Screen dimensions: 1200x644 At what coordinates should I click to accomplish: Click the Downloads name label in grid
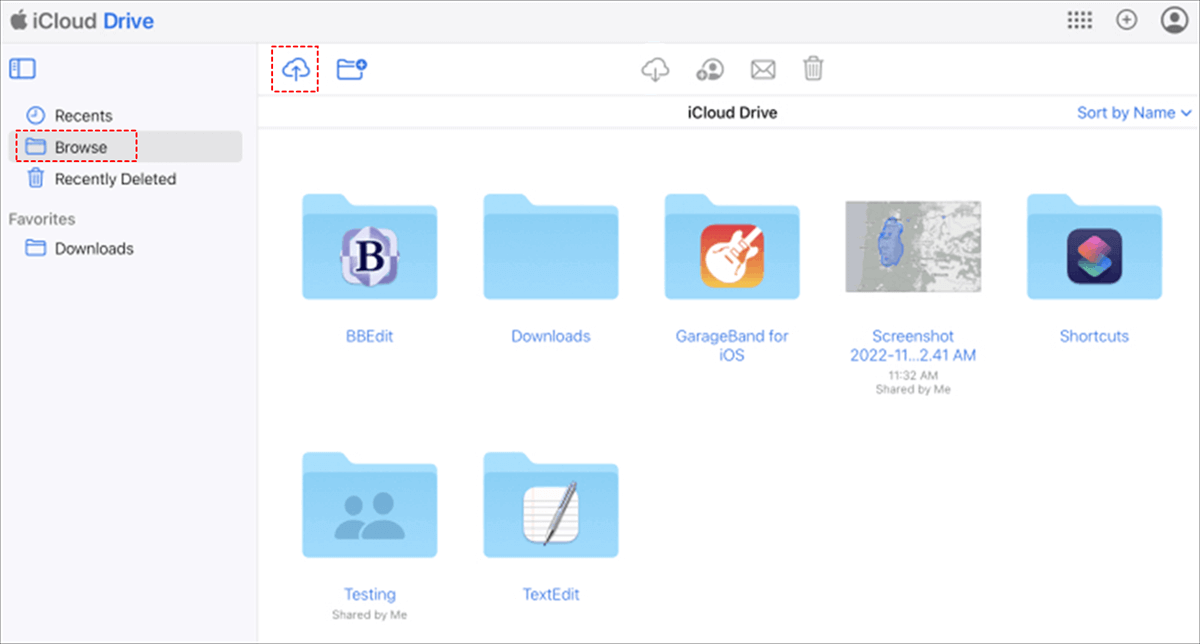[551, 336]
